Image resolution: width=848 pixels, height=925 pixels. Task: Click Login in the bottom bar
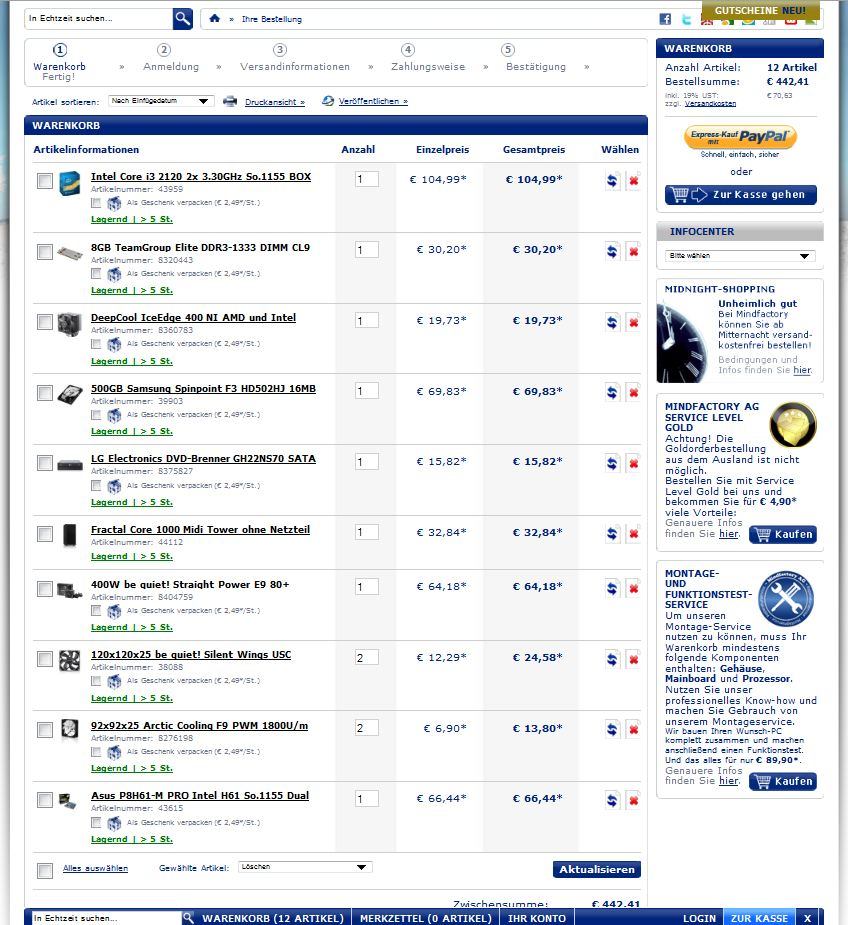699,918
